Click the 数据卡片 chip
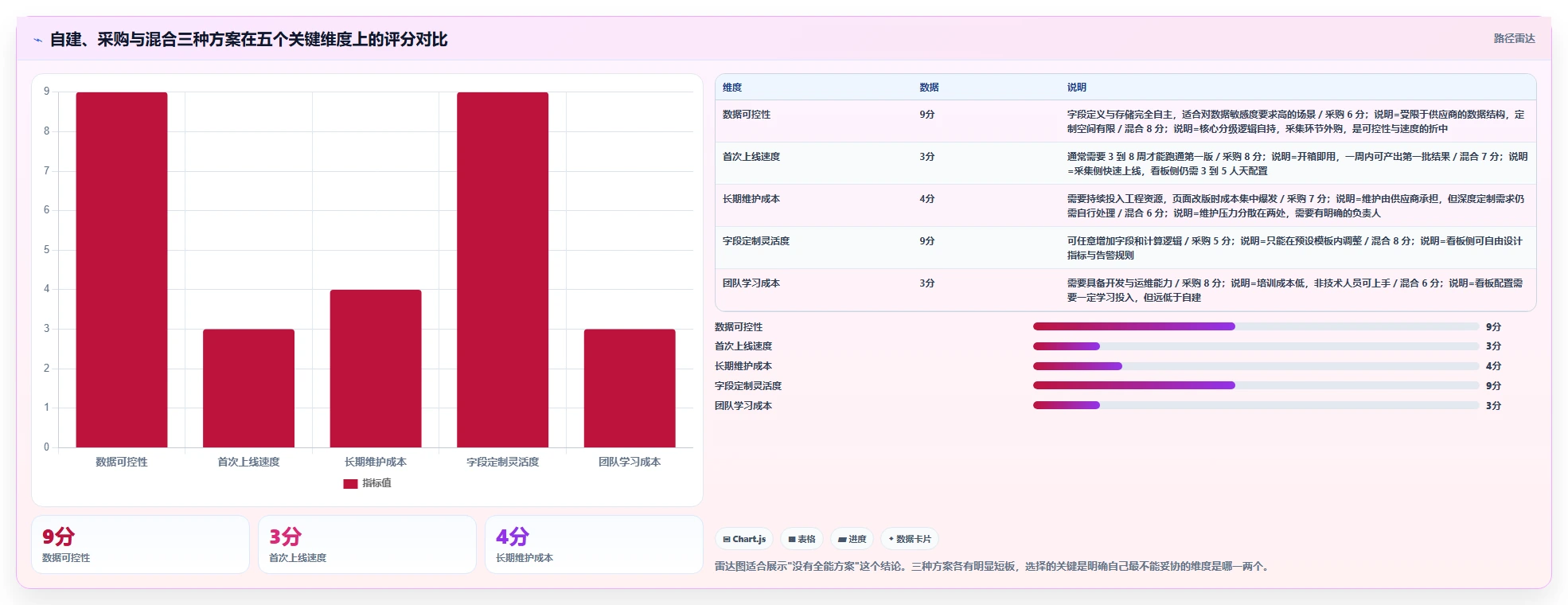 (x=909, y=539)
